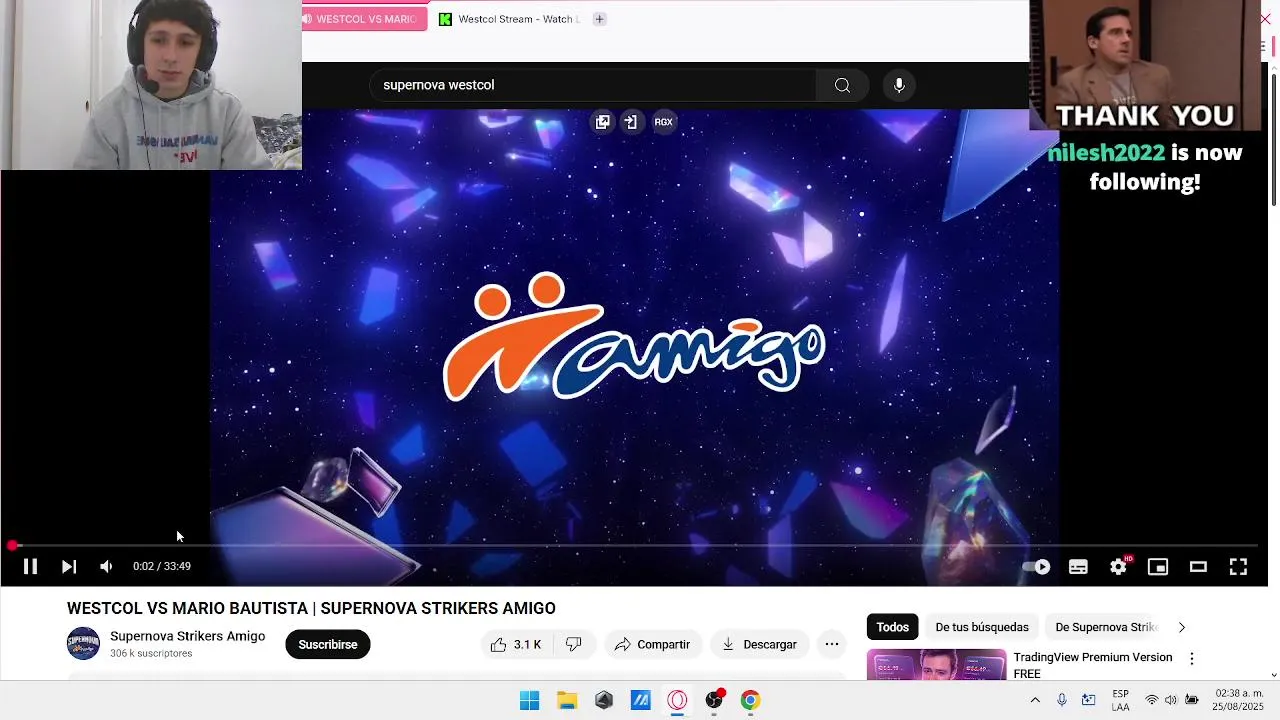This screenshot has width=1280, height=720.
Task: Open File Explorer from the taskbar
Action: [567, 700]
